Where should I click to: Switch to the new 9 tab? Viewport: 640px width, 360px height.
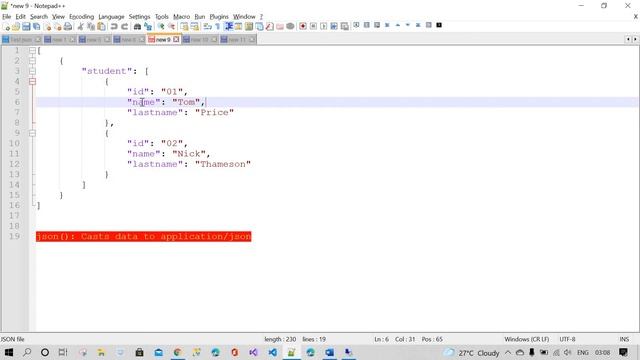pyautogui.click(x=163, y=40)
